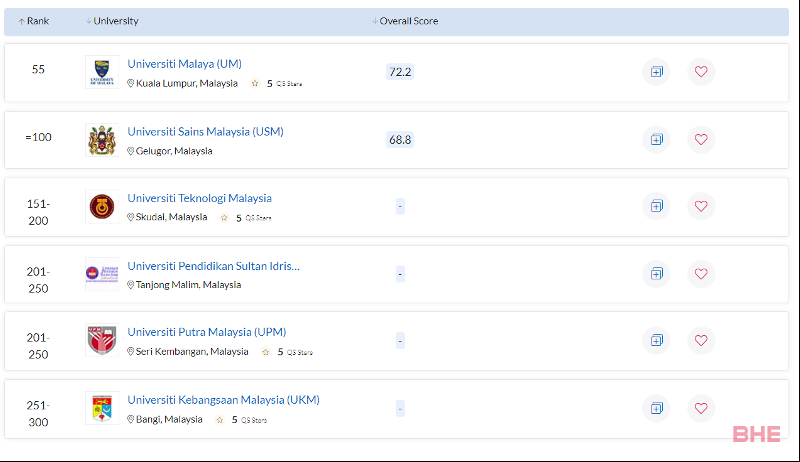Viewport: 800px width, 462px height.
Task: Add Universiti Putra Malaysia to compare
Action: pos(656,340)
